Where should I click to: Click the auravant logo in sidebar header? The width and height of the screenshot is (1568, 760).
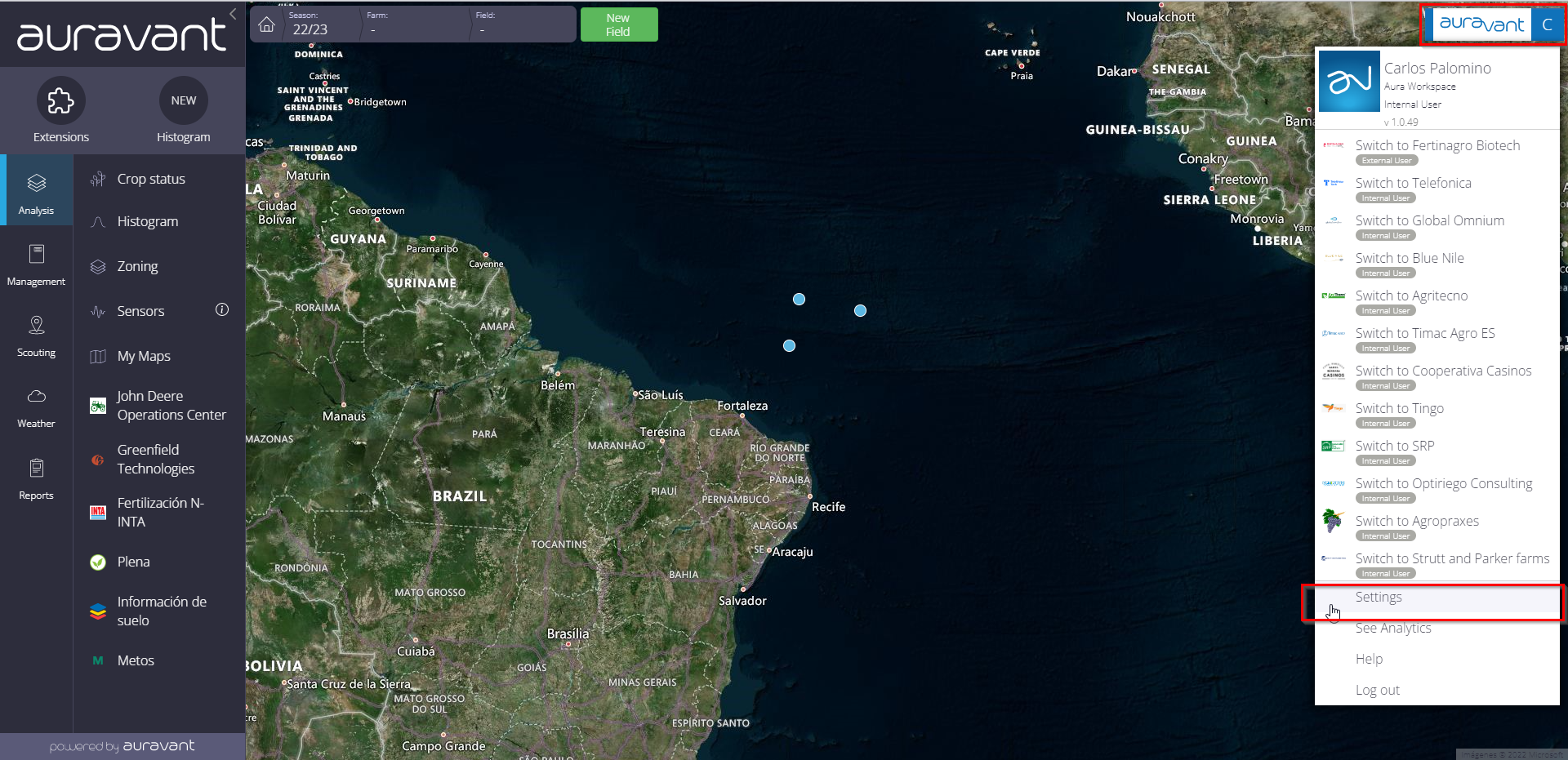(122, 35)
